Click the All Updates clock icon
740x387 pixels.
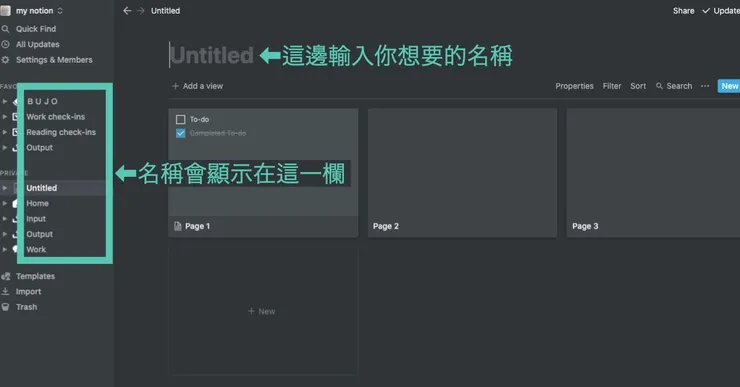click(x=5, y=44)
